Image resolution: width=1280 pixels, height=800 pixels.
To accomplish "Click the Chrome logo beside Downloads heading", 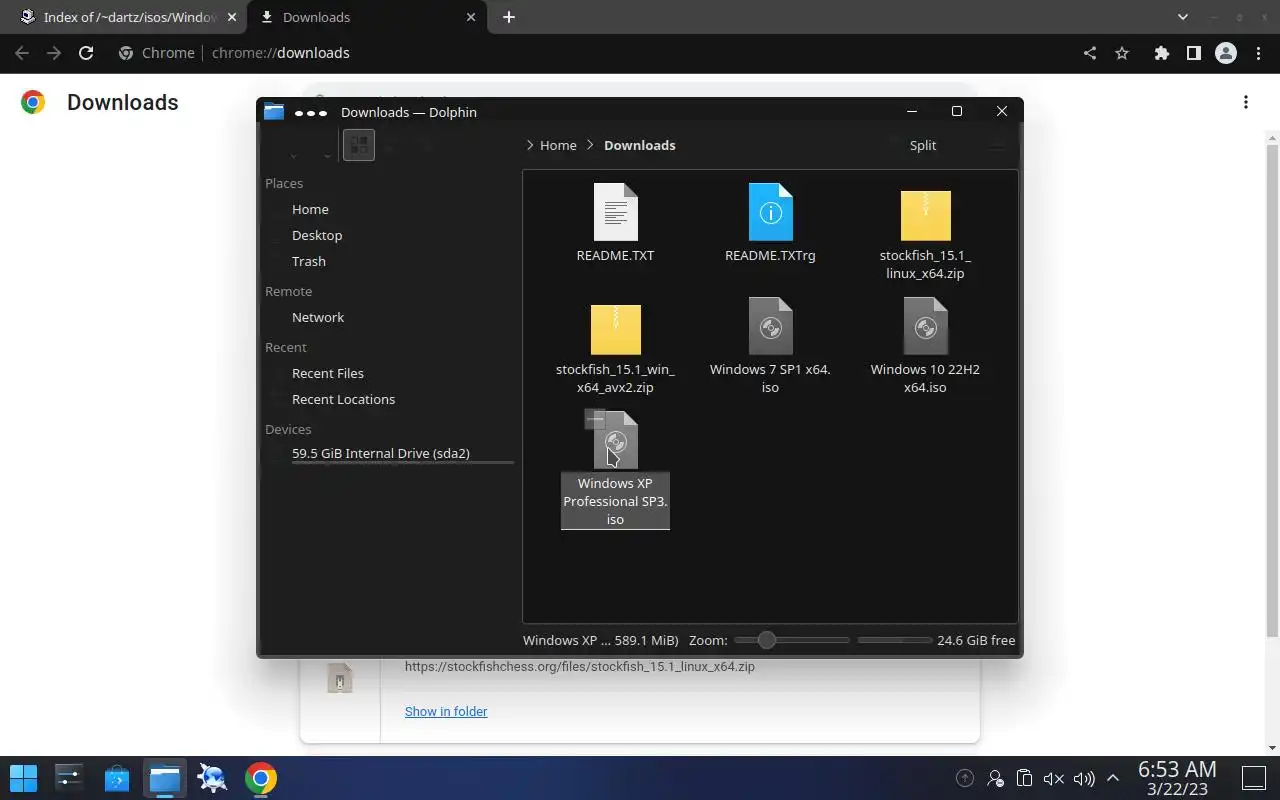I will tap(33, 102).
